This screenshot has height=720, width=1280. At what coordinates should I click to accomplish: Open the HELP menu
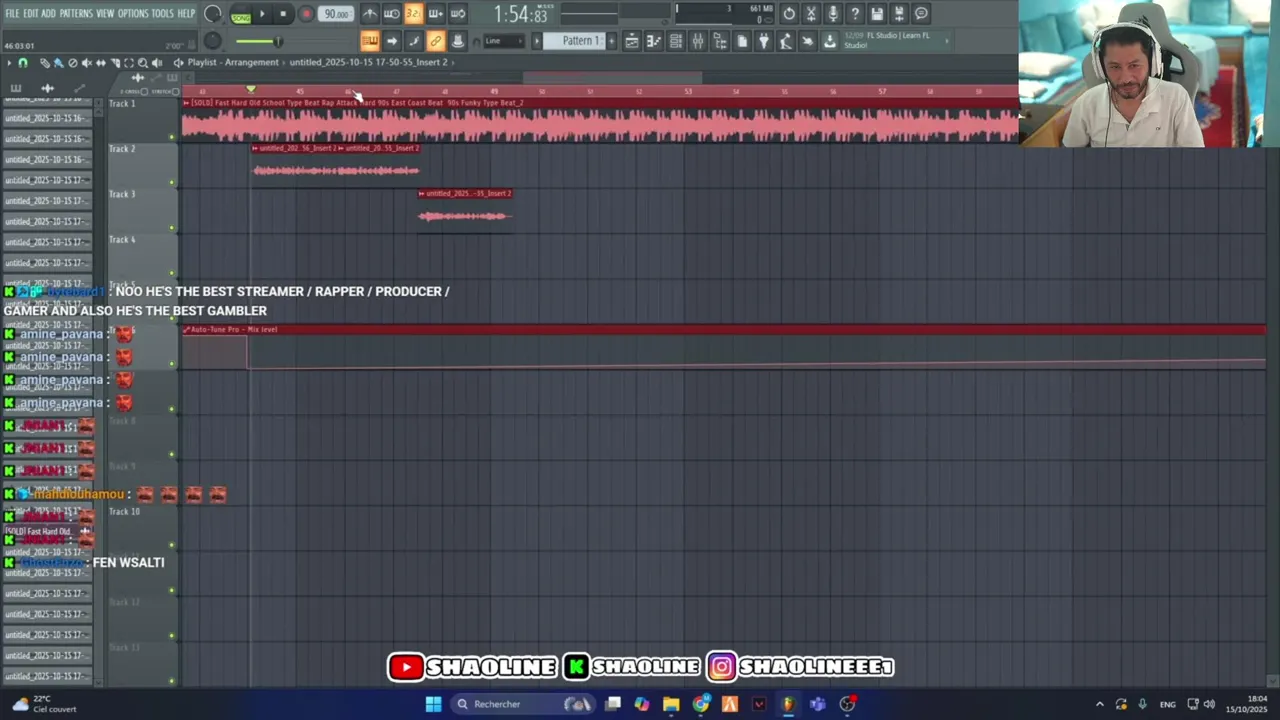(x=186, y=14)
